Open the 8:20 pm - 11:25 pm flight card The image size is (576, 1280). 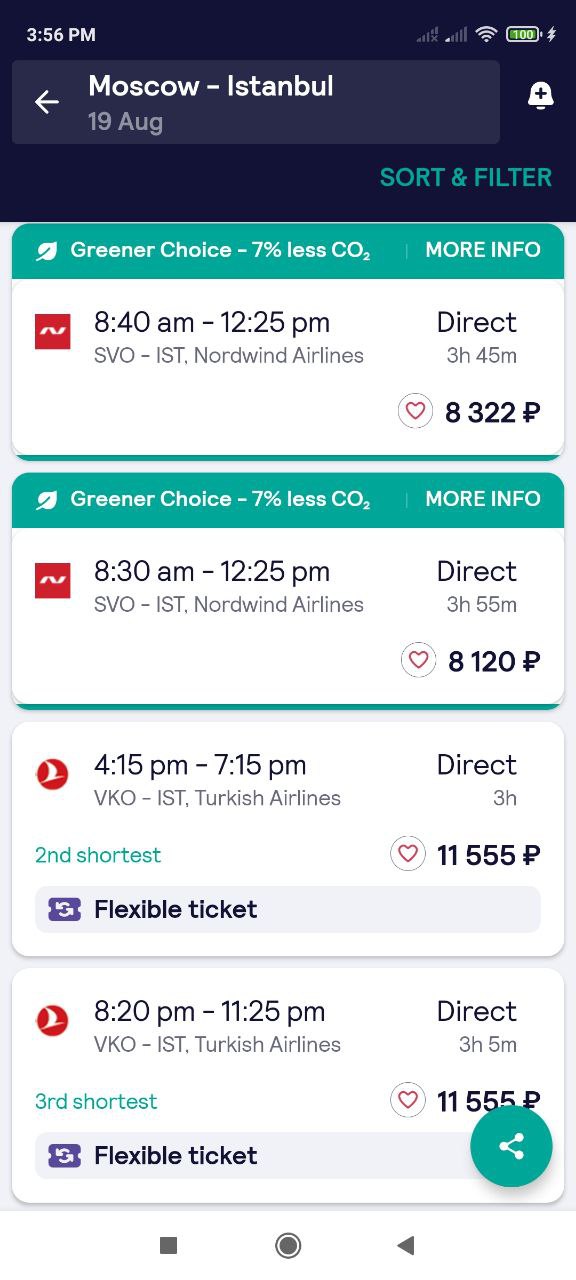288,1085
